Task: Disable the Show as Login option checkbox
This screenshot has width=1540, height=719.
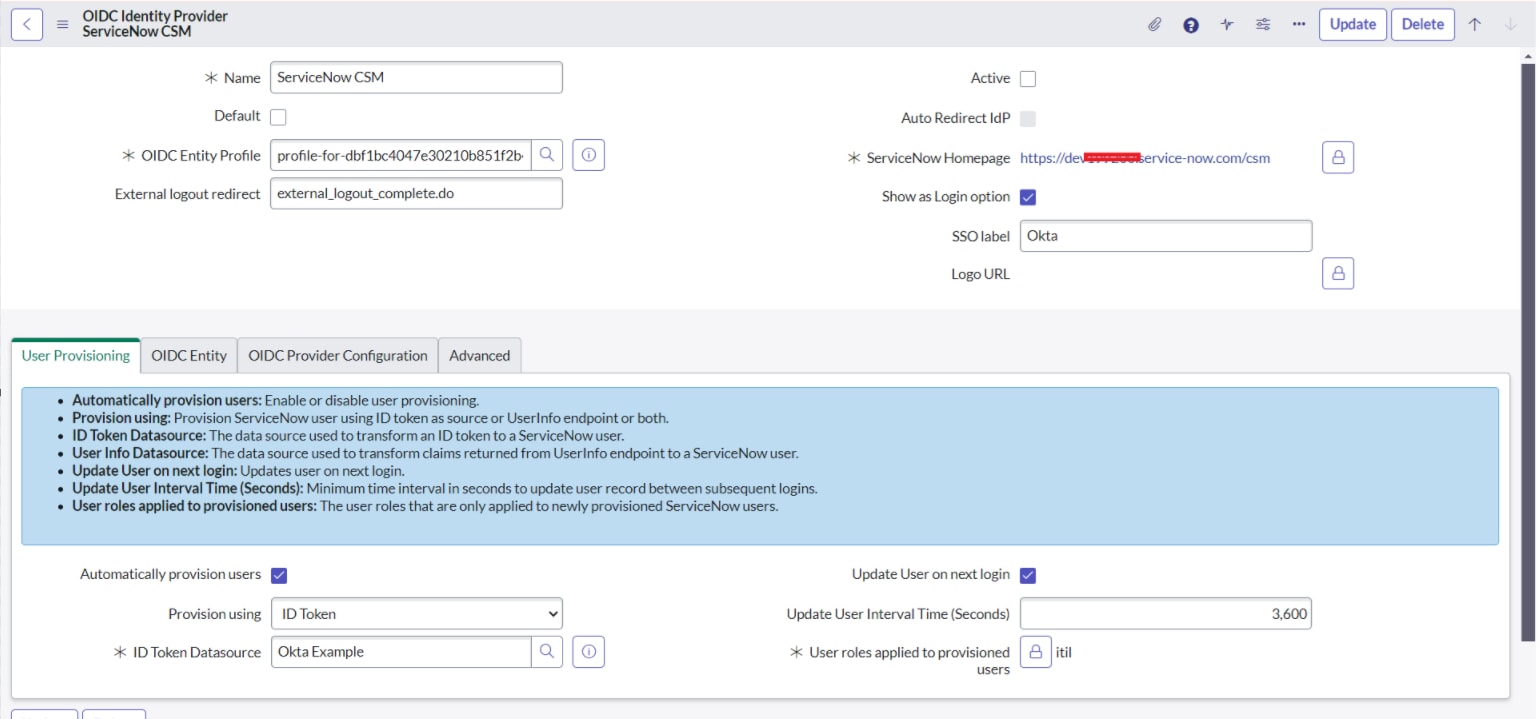Action: point(1029,197)
